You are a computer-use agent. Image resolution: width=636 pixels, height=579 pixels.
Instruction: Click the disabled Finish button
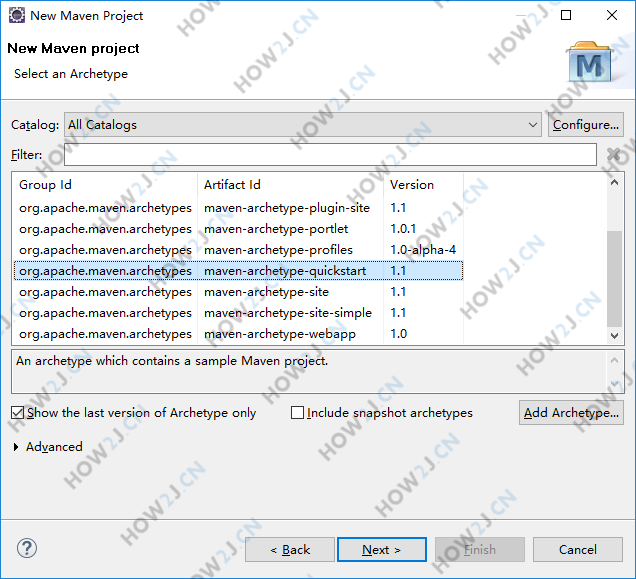point(480,550)
